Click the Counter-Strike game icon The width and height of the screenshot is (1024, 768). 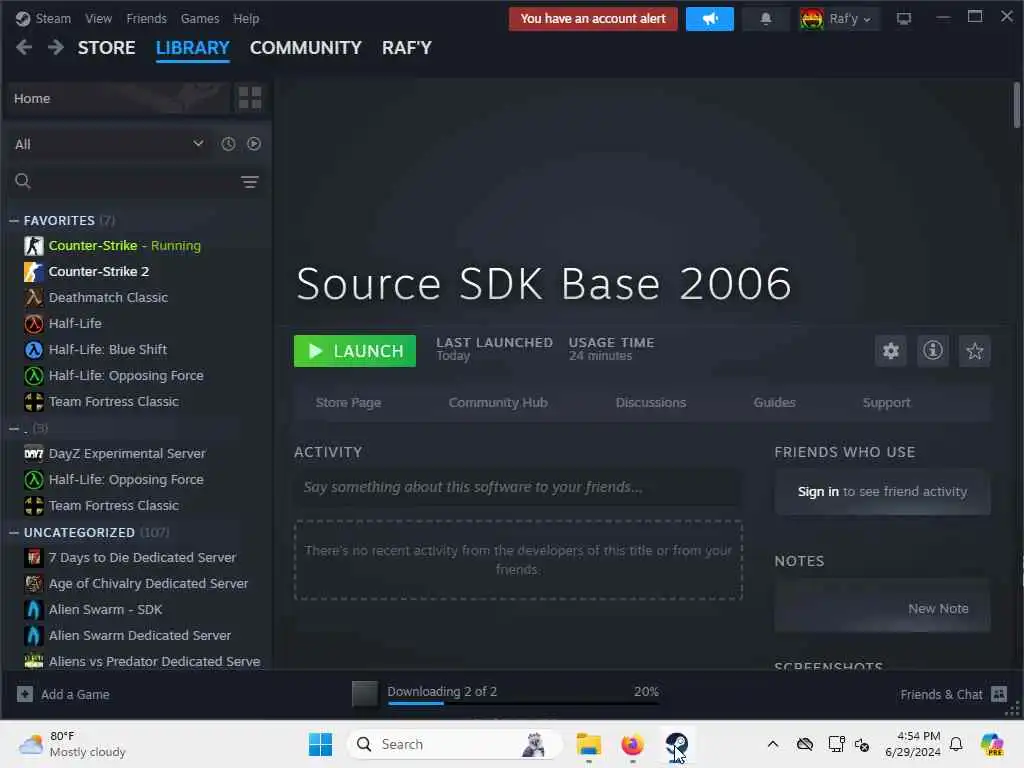34,246
